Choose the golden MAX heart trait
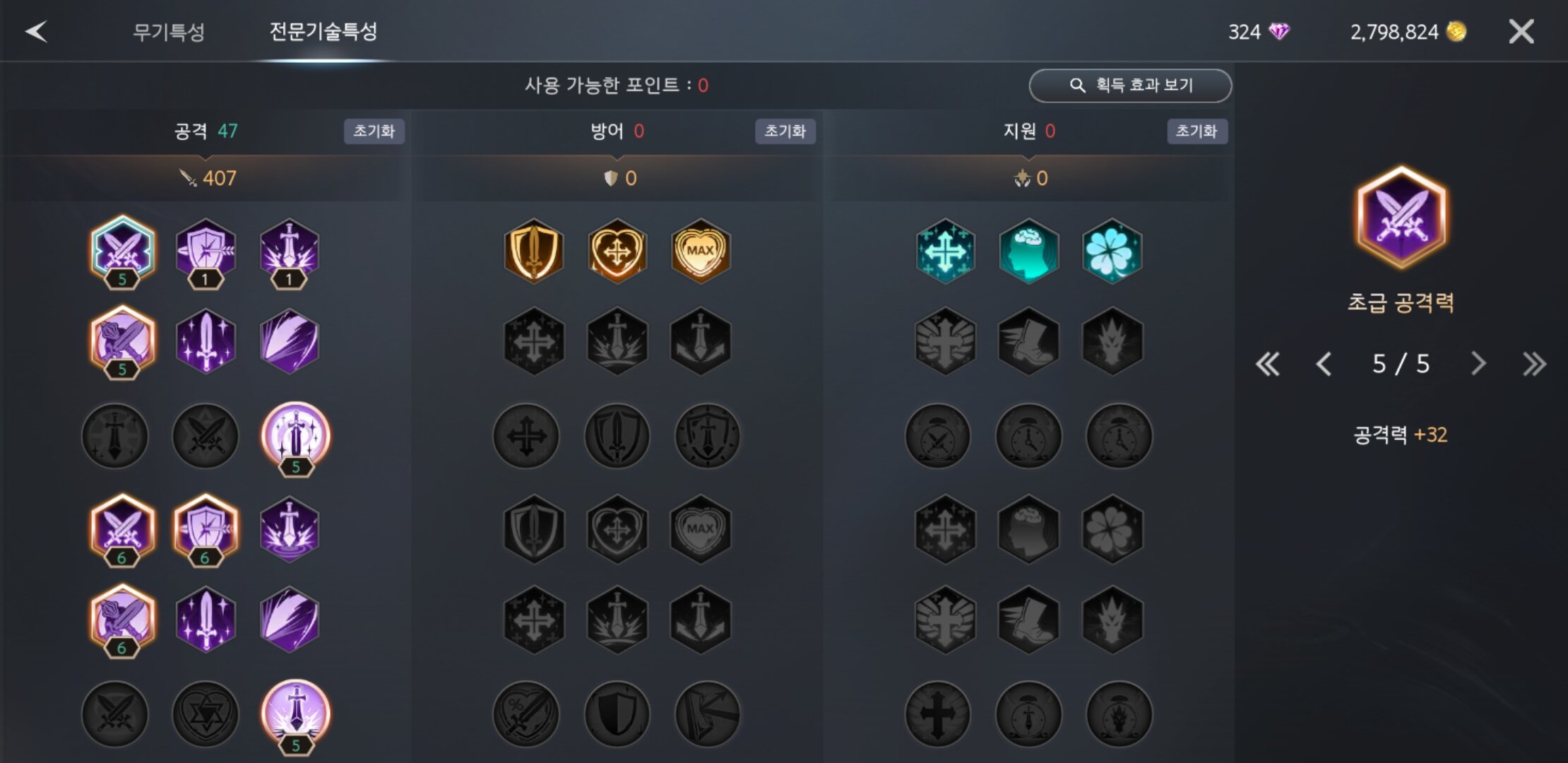 tap(700, 250)
